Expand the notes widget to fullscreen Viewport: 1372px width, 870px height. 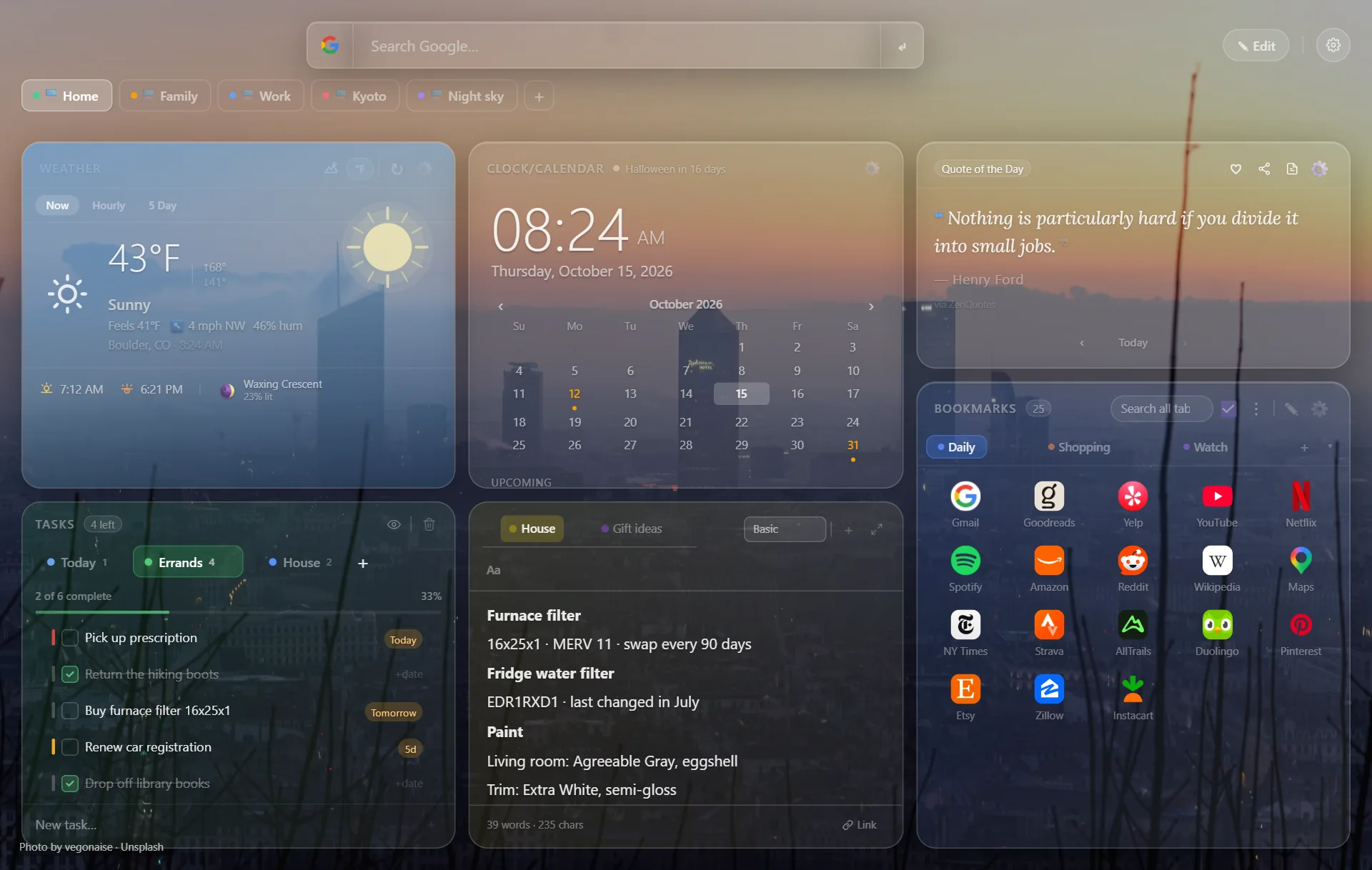click(x=877, y=529)
